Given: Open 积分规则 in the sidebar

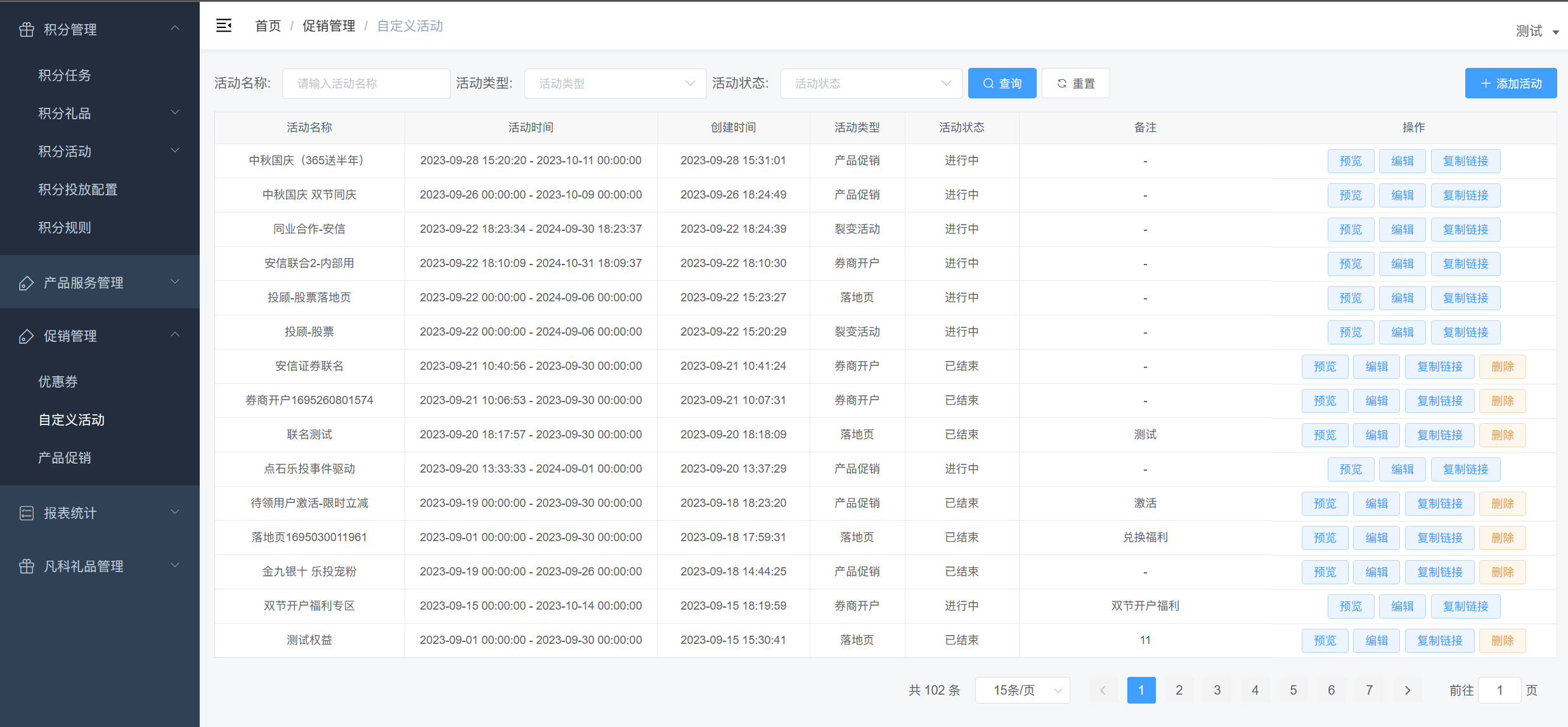Looking at the screenshot, I should tap(65, 228).
